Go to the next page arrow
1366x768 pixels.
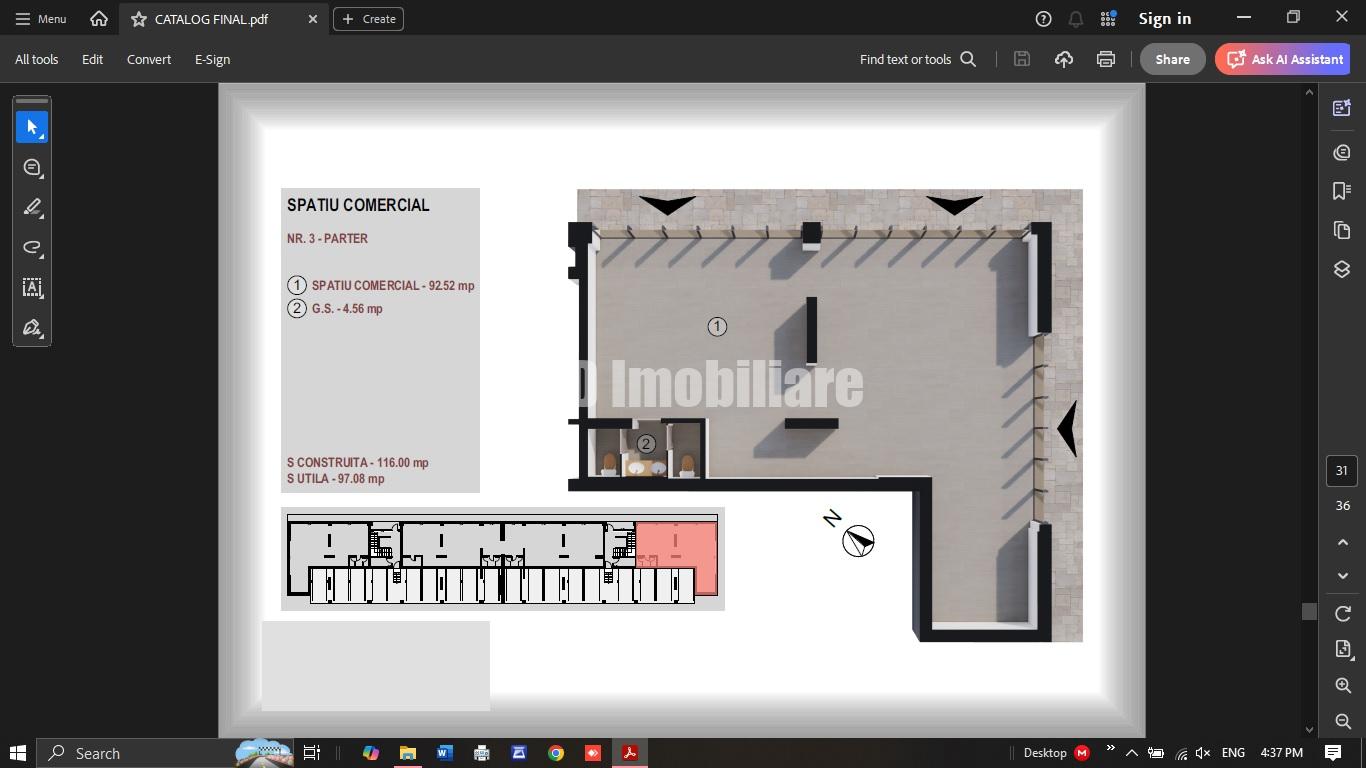(1342, 576)
